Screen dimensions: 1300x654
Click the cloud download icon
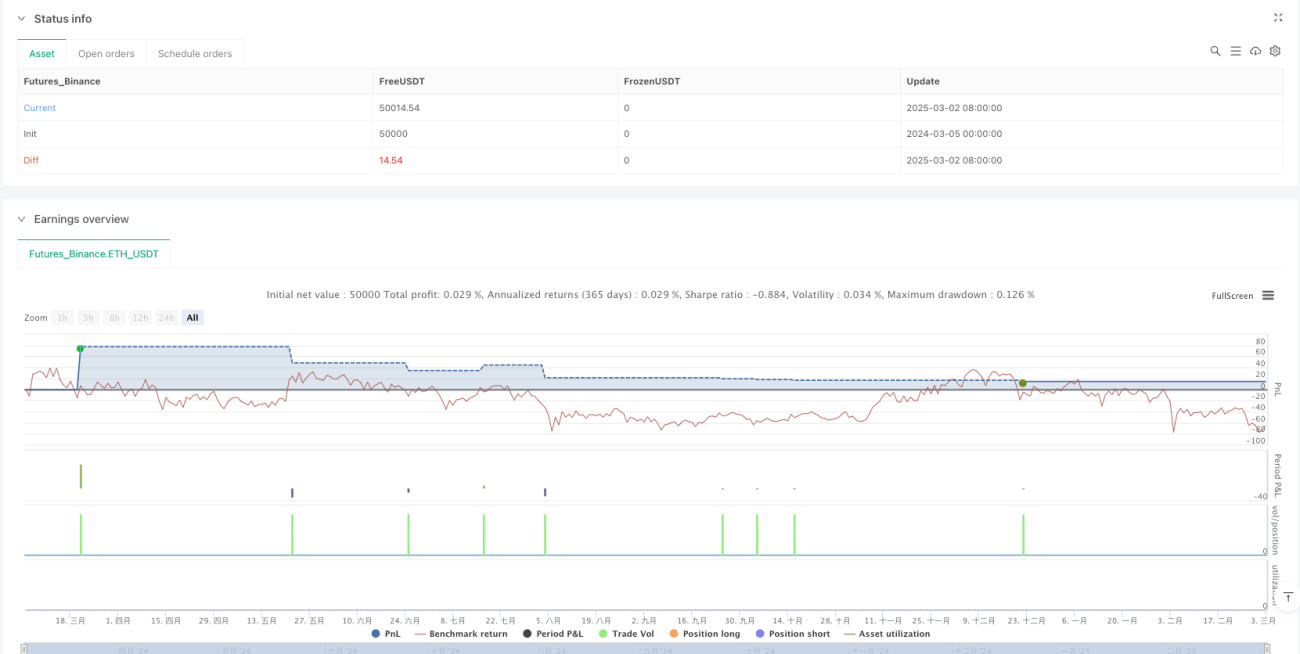(1255, 51)
